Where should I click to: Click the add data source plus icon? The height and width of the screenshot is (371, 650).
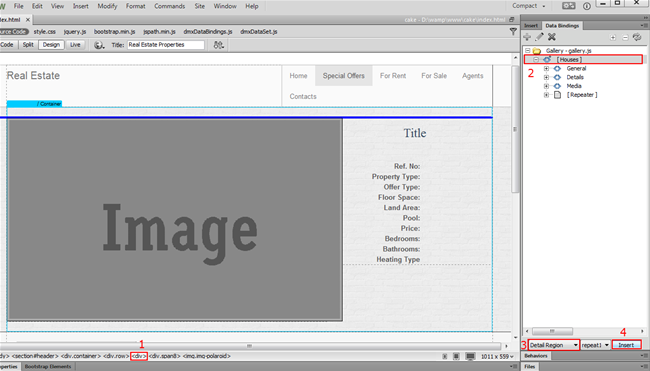pos(527,37)
